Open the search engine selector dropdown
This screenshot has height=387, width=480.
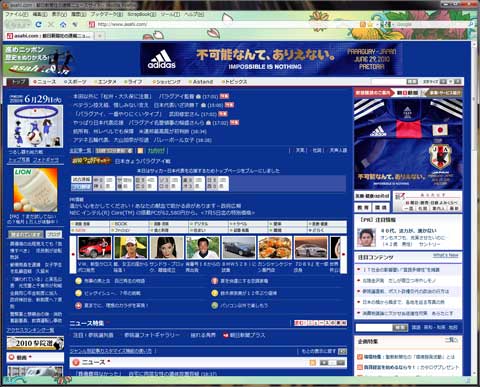(x=386, y=24)
